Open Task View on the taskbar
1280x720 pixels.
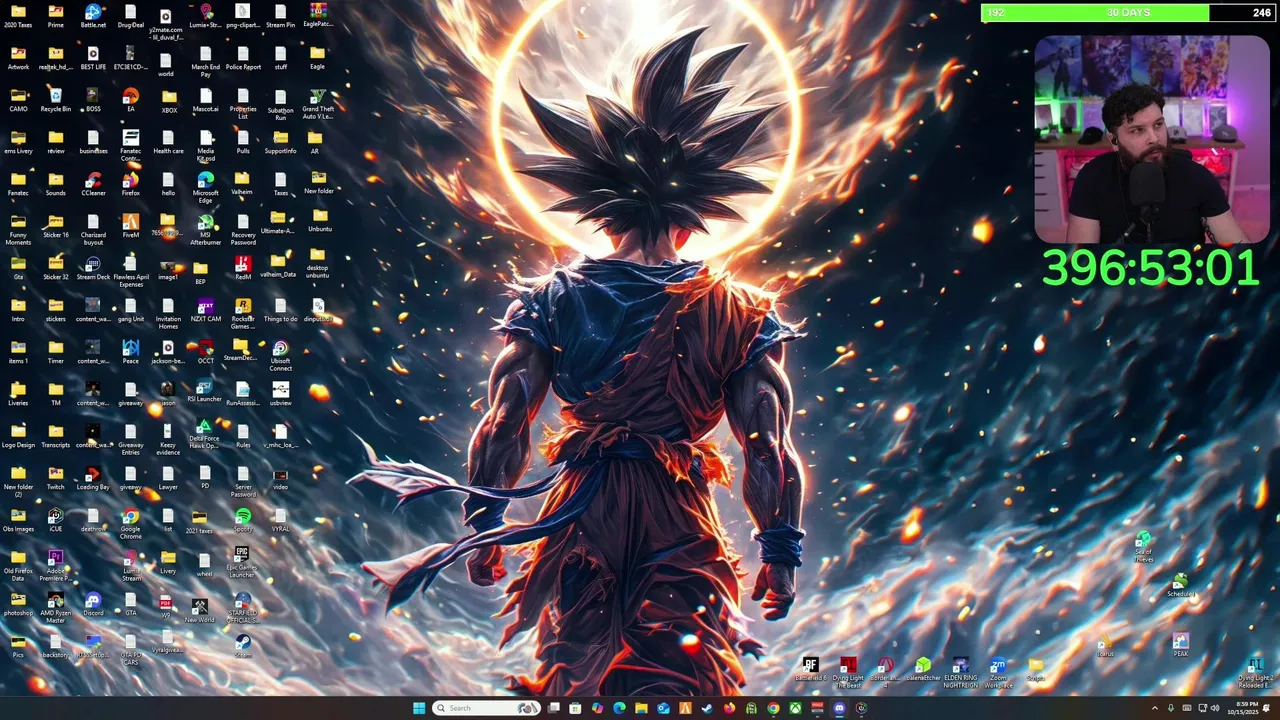pos(553,708)
